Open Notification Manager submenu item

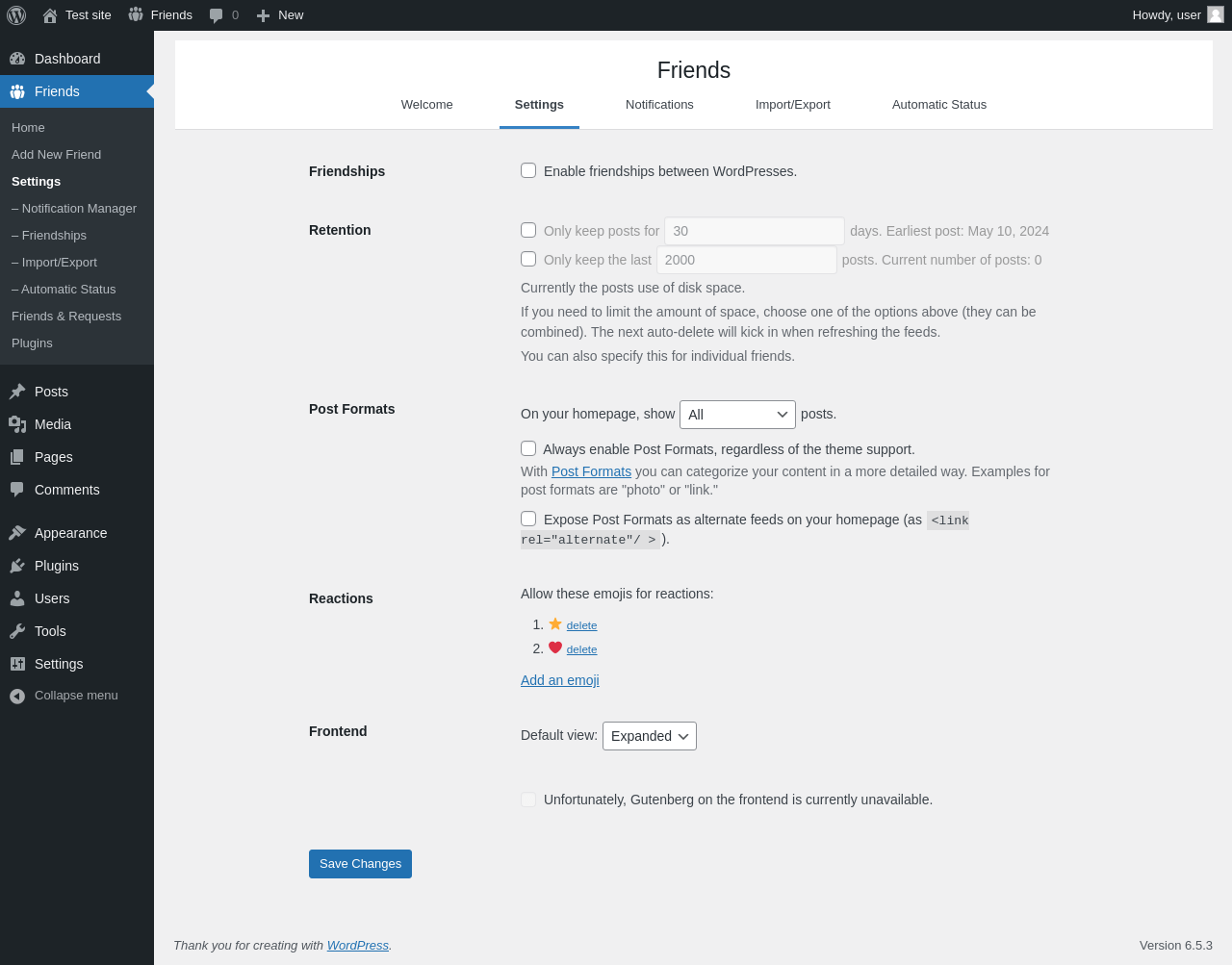click(x=77, y=209)
